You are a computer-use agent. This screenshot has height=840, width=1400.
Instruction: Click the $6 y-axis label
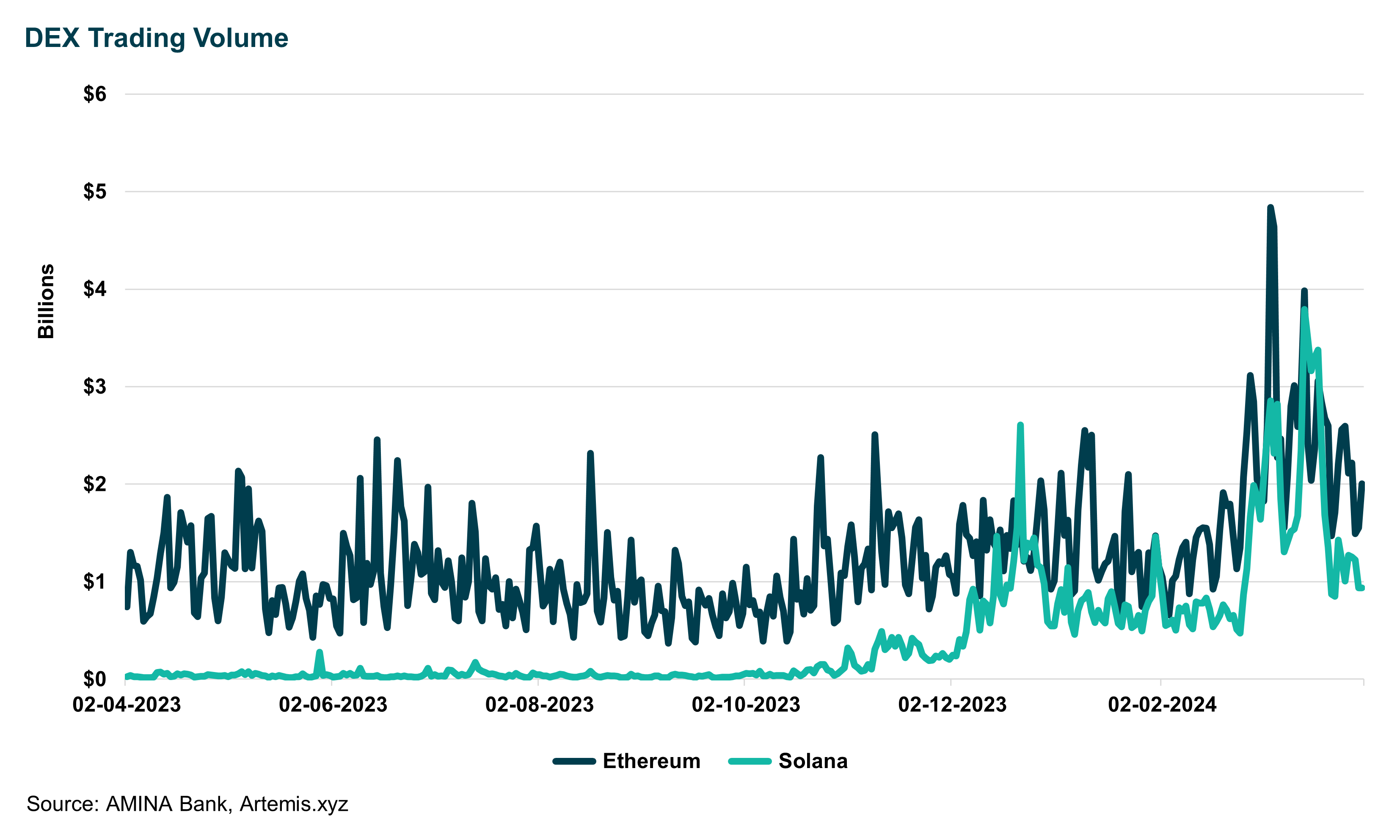pos(94,94)
